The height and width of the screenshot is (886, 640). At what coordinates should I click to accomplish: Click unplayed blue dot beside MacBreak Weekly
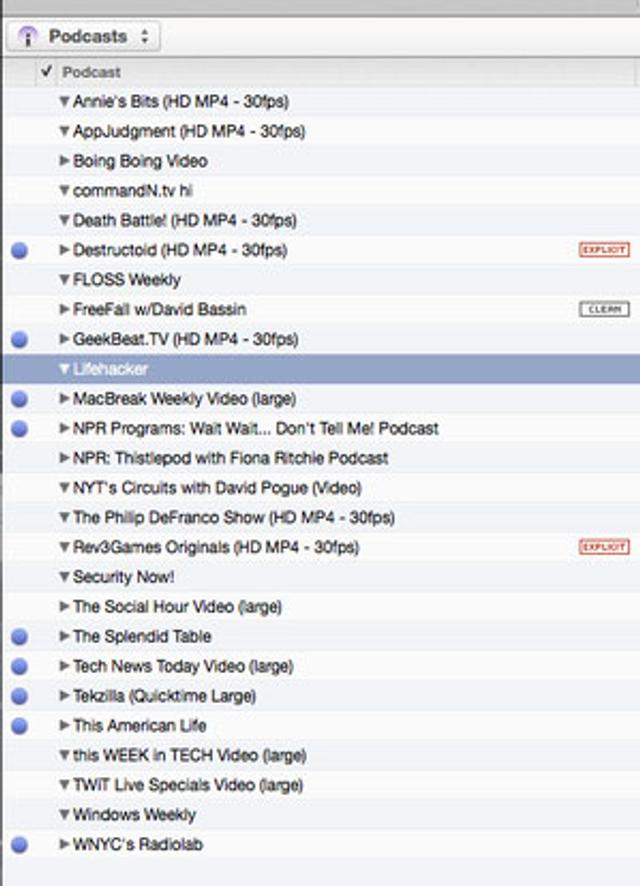click(20, 399)
